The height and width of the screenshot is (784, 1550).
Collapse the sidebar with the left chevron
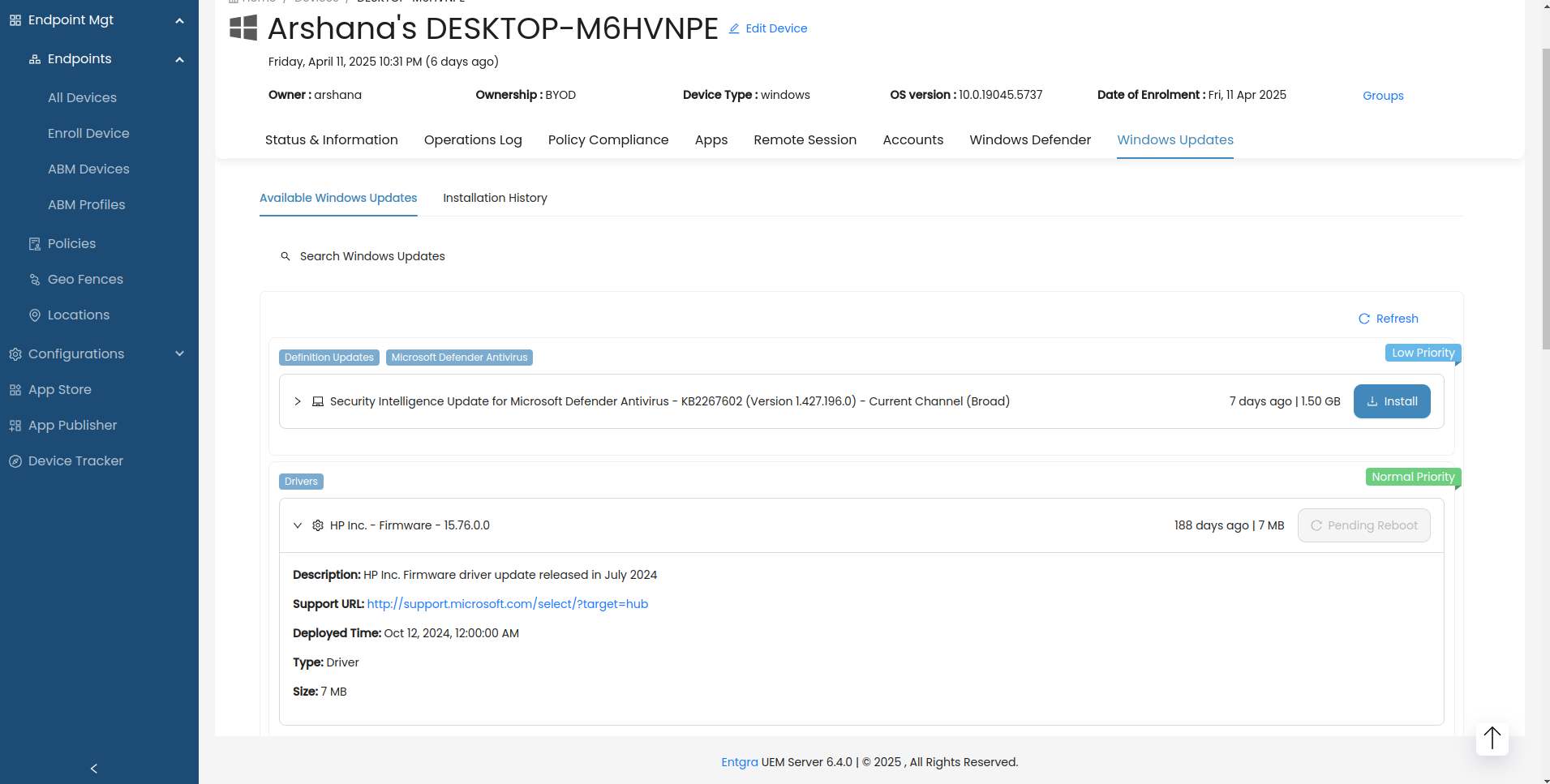94,769
